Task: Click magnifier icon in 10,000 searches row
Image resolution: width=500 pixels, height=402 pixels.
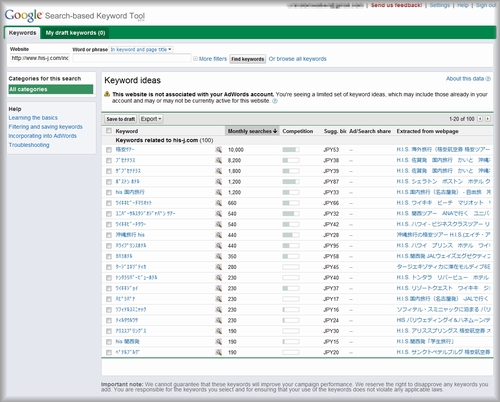Action: [219, 150]
